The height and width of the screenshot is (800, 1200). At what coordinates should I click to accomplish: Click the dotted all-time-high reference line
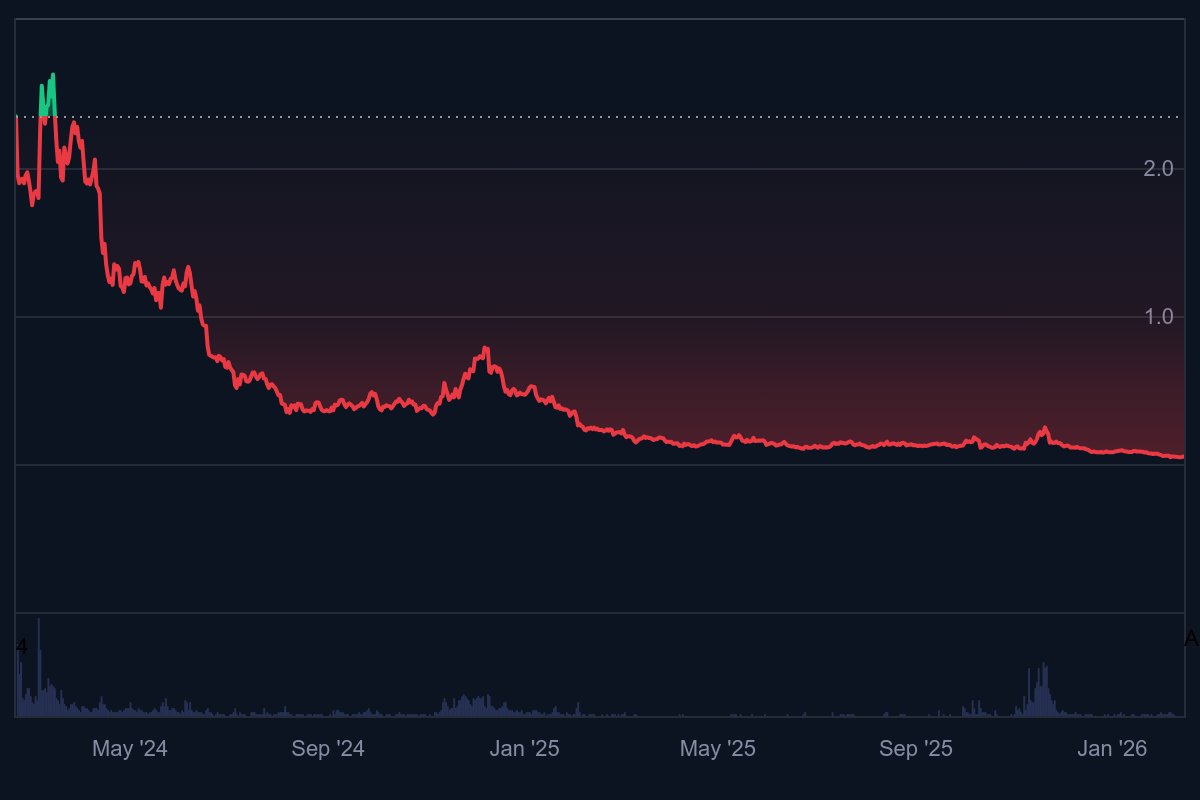(600, 117)
